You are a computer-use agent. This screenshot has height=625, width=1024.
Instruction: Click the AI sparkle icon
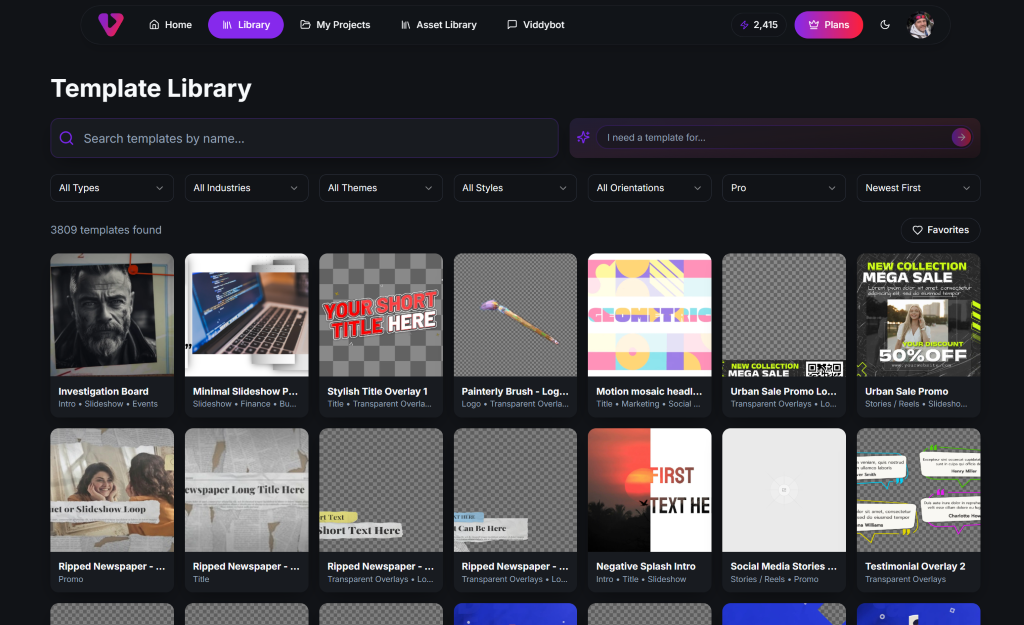(583, 137)
